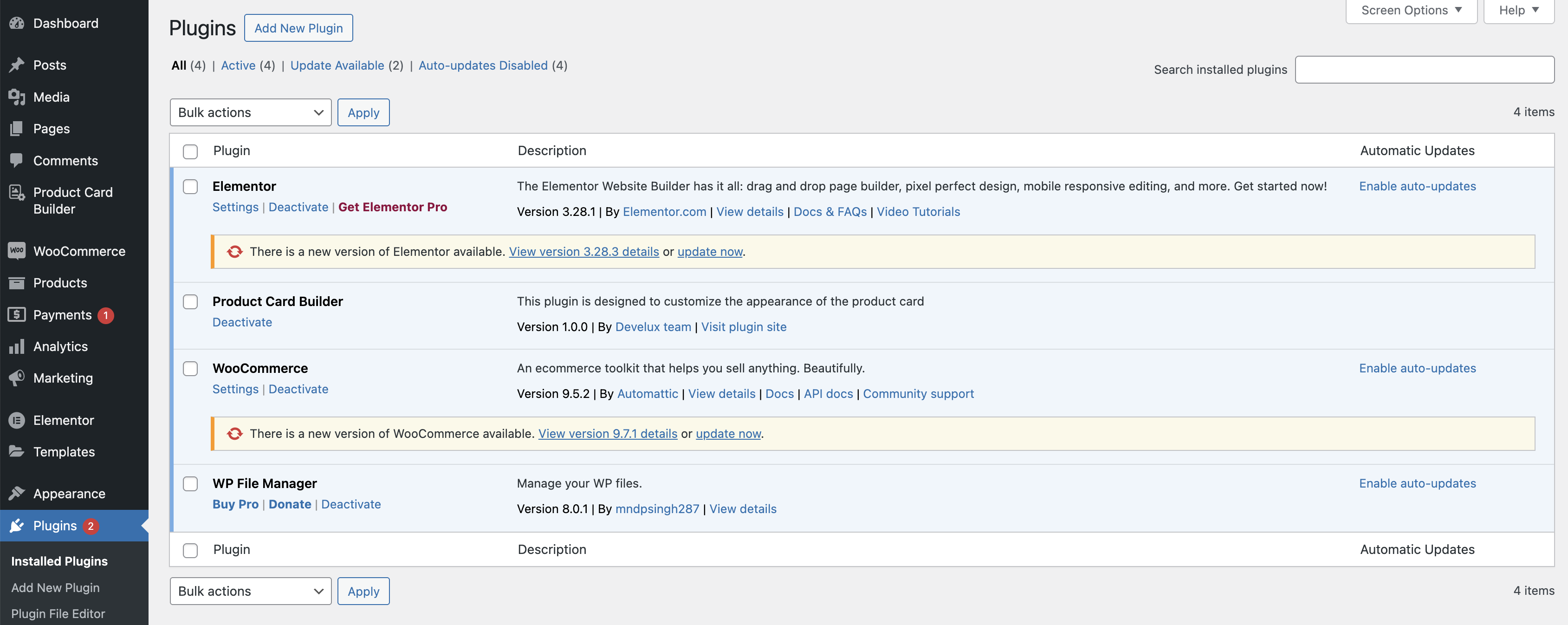Click the Dashboard gauge icon

coord(17,23)
